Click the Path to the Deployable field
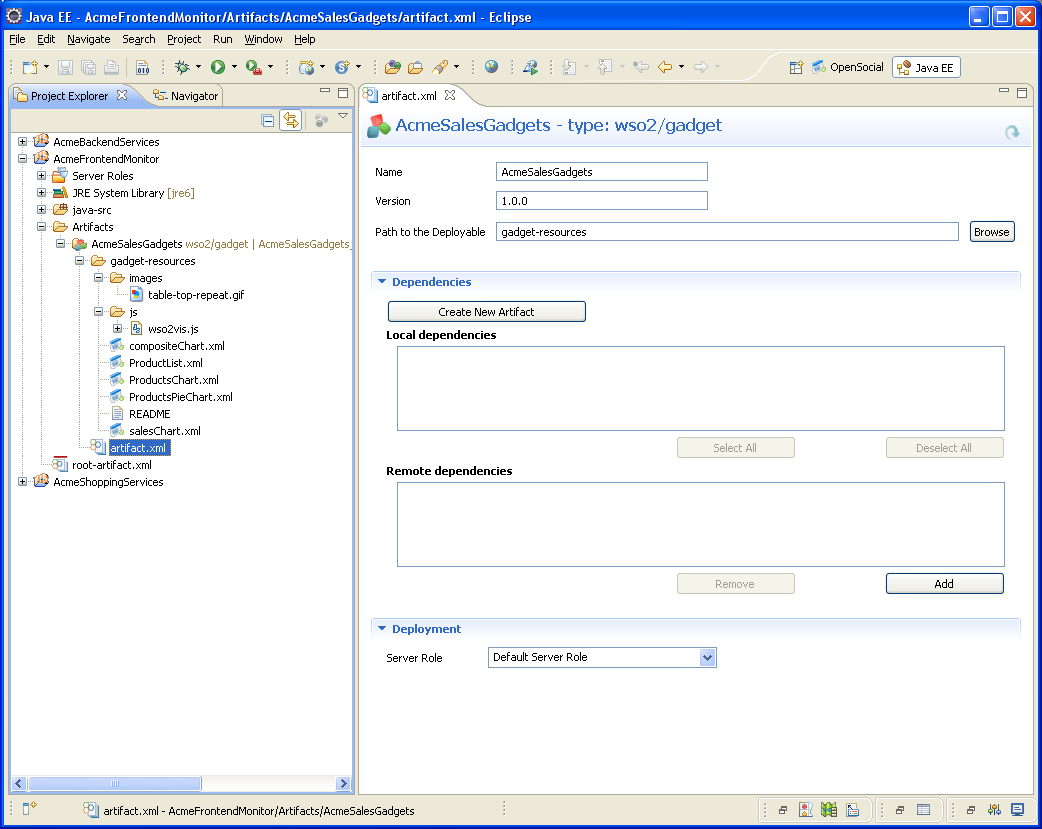This screenshot has width=1042, height=829. pos(727,232)
